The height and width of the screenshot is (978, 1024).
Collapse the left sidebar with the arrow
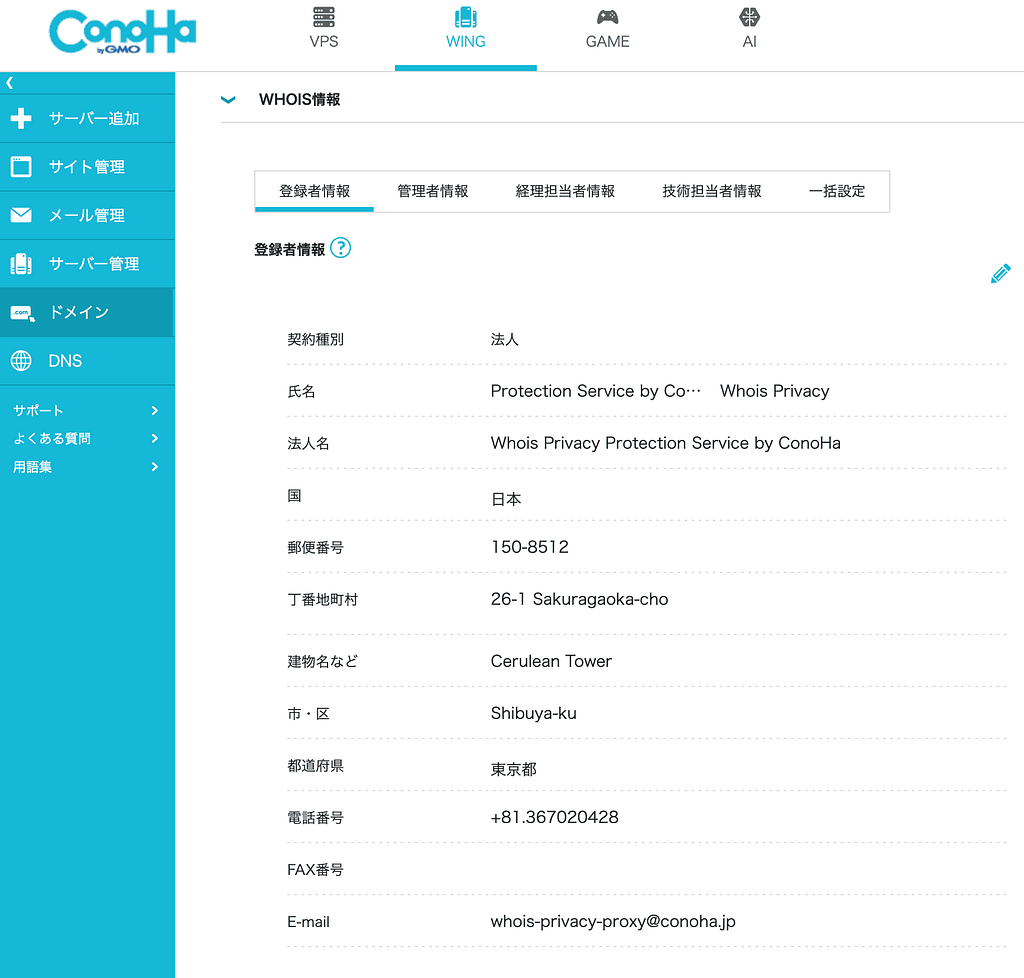(10, 82)
